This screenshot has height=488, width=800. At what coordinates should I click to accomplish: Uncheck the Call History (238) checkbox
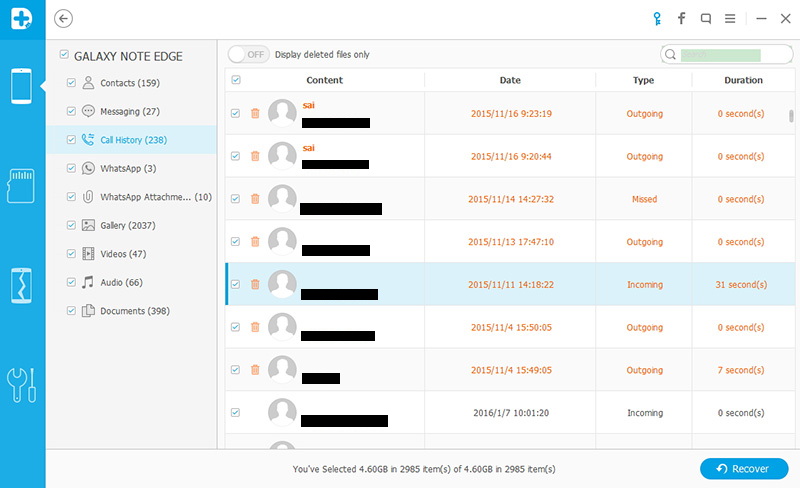[x=71, y=139]
